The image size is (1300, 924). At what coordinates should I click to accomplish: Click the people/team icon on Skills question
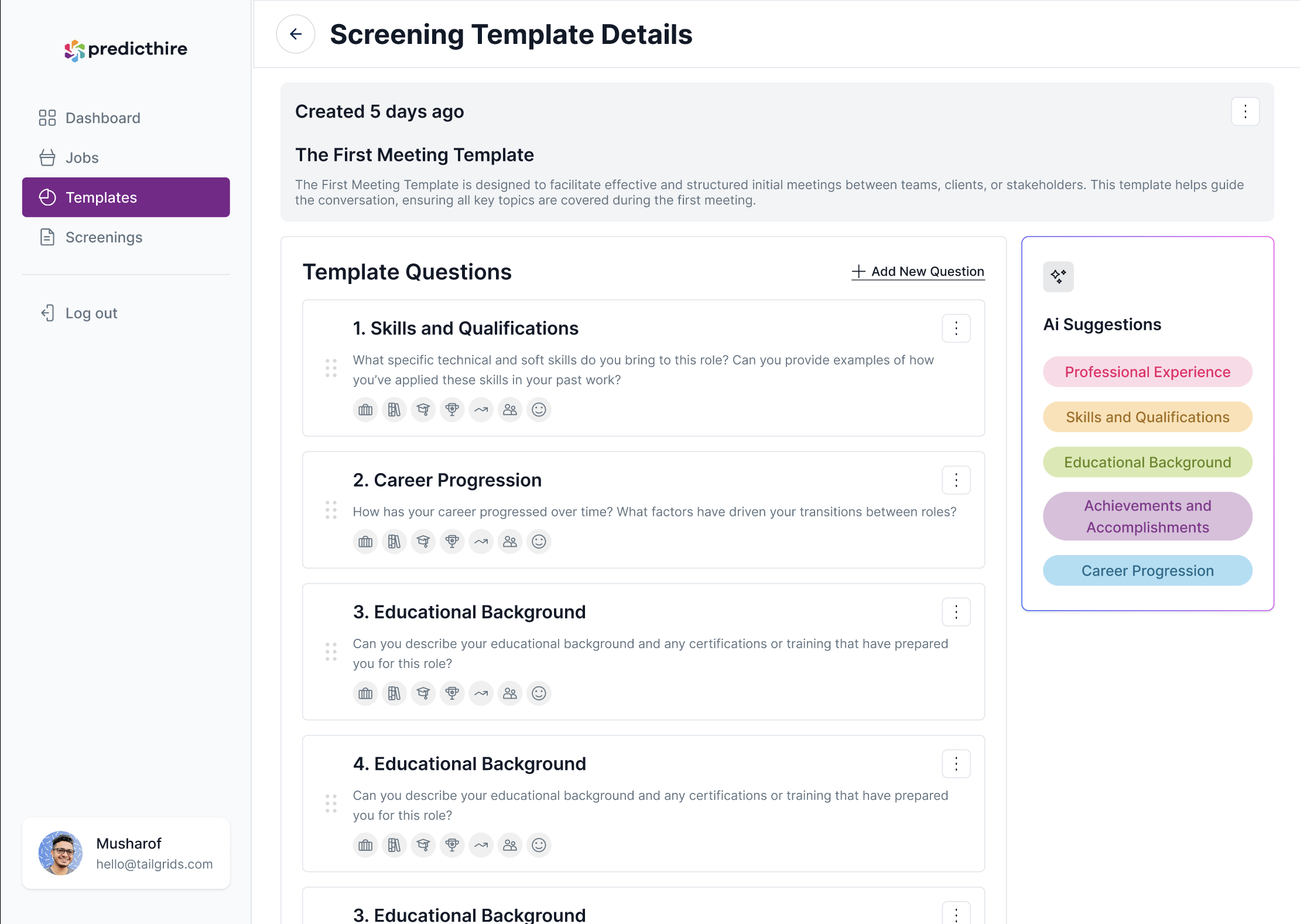click(x=510, y=409)
